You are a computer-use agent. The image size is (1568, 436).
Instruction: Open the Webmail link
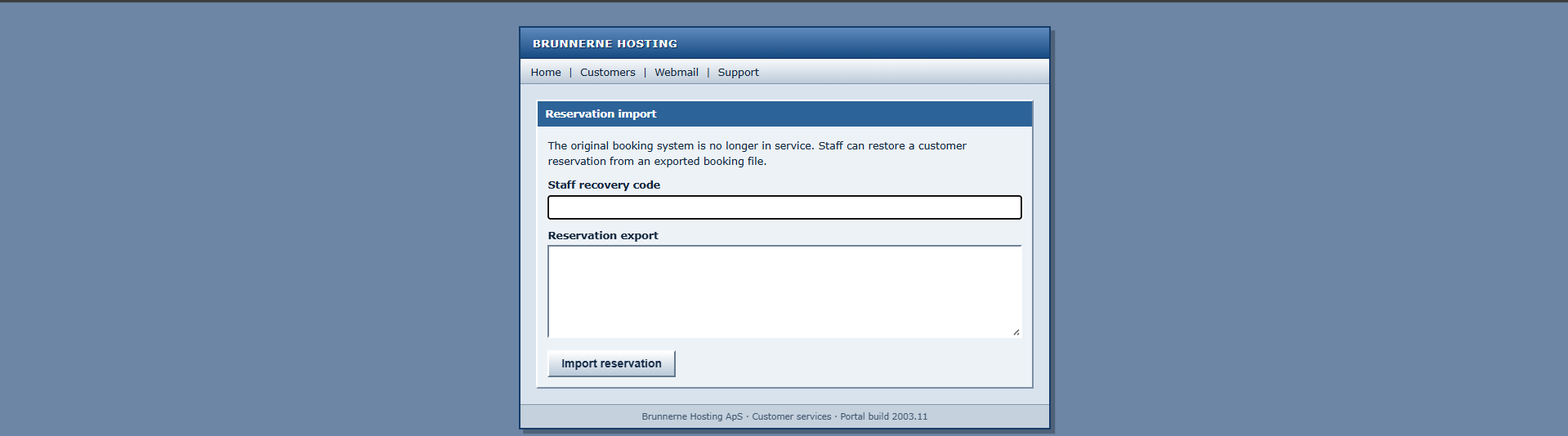pyautogui.click(x=676, y=73)
